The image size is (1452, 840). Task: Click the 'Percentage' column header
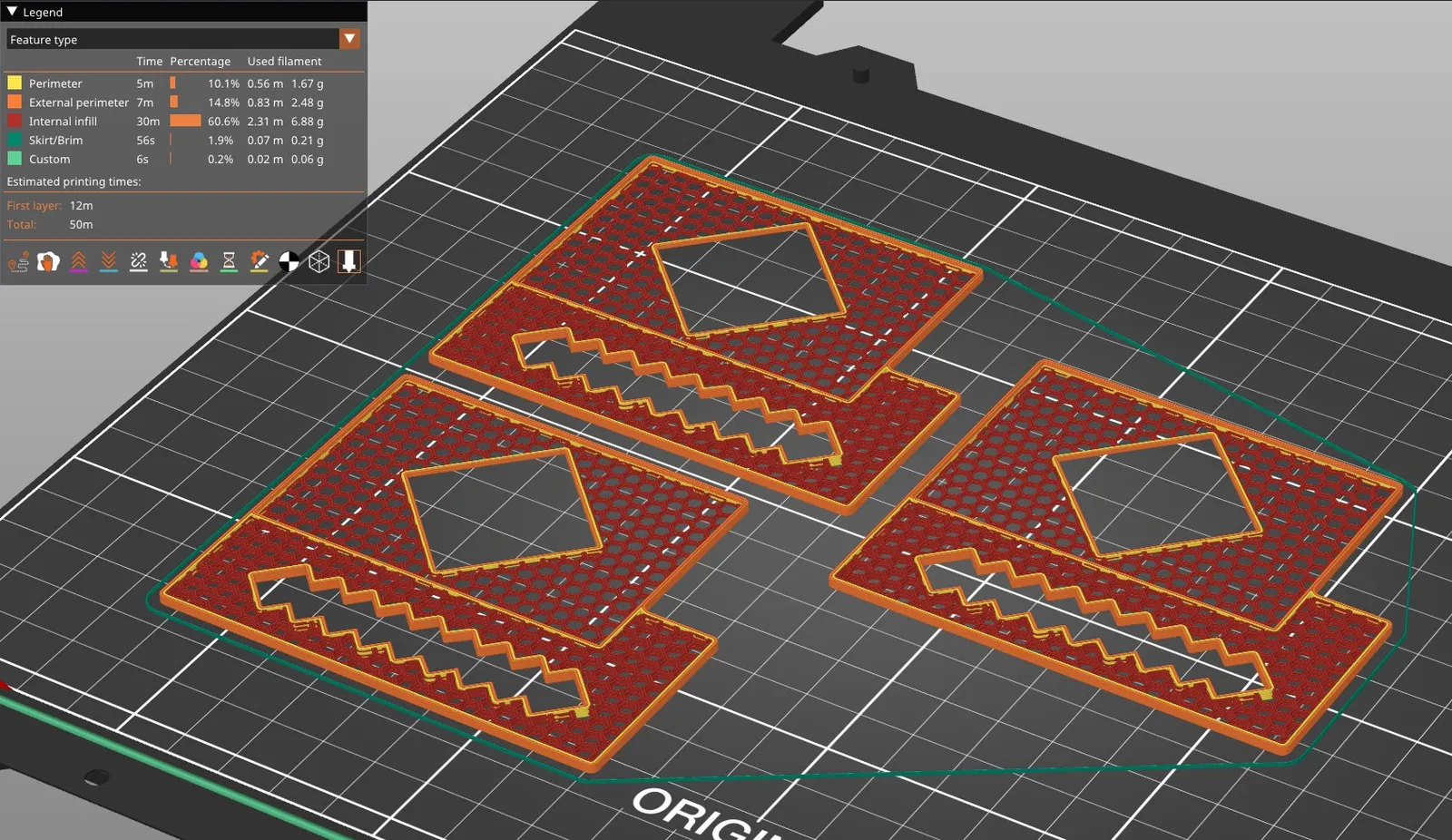(x=200, y=62)
